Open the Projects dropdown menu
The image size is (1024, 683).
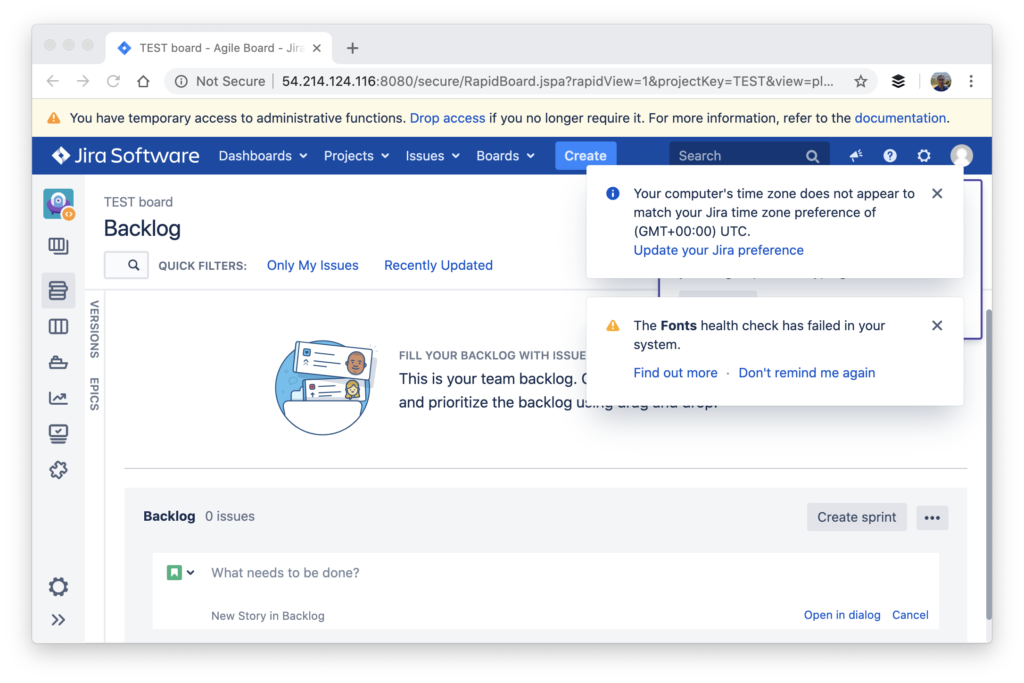tap(357, 155)
